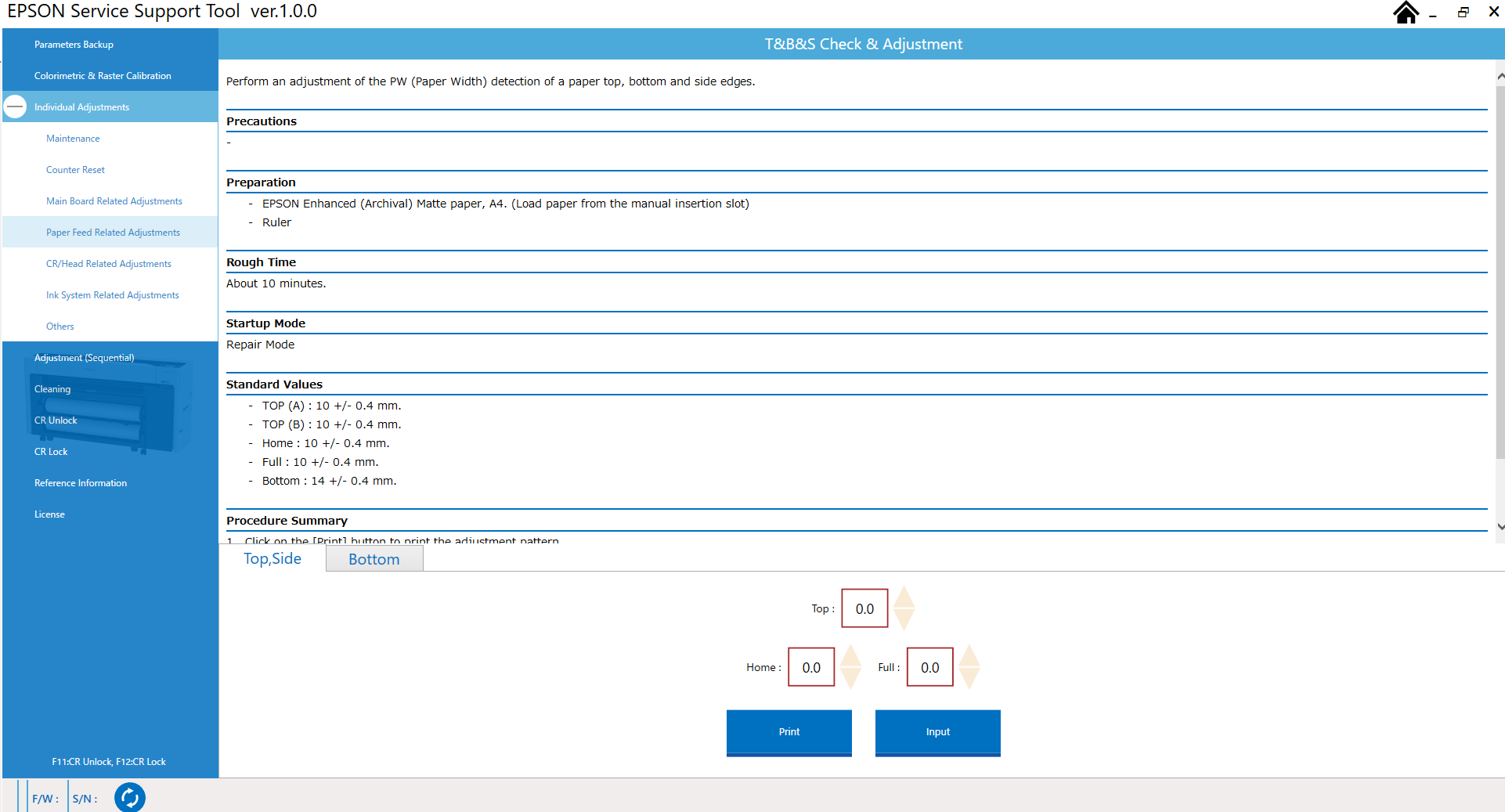Increase Full value with up arrow
Image resolution: width=1505 pixels, height=812 pixels.
pyautogui.click(x=969, y=655)
